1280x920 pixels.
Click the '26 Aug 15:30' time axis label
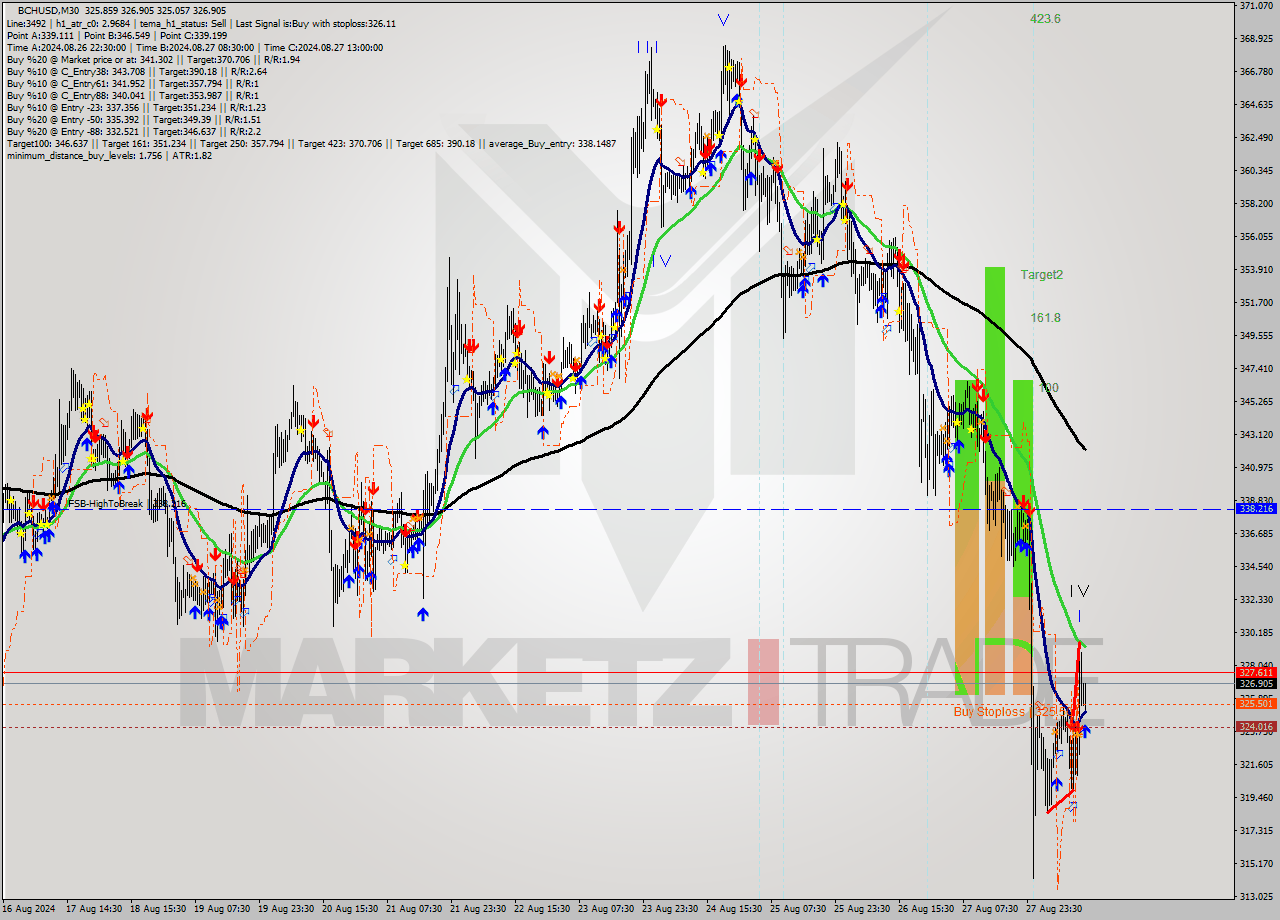tap(926, 909)
